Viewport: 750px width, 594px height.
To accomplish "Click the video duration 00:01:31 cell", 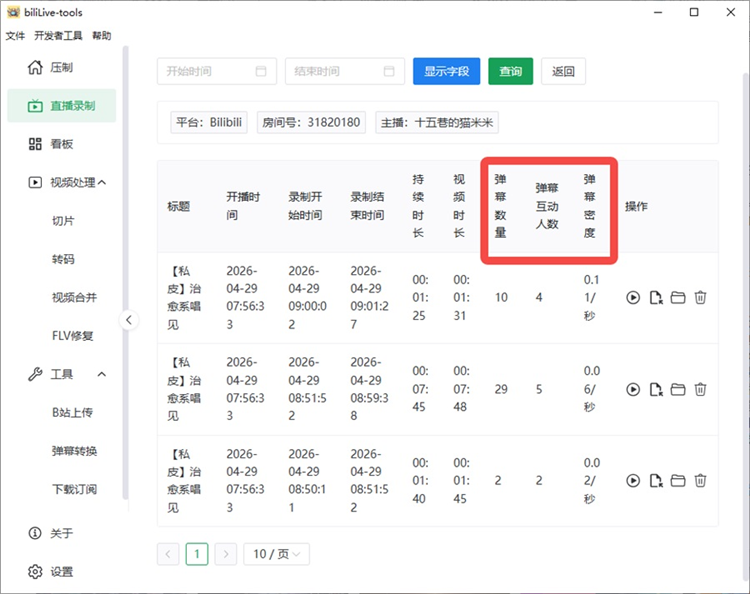I will 462,297.
